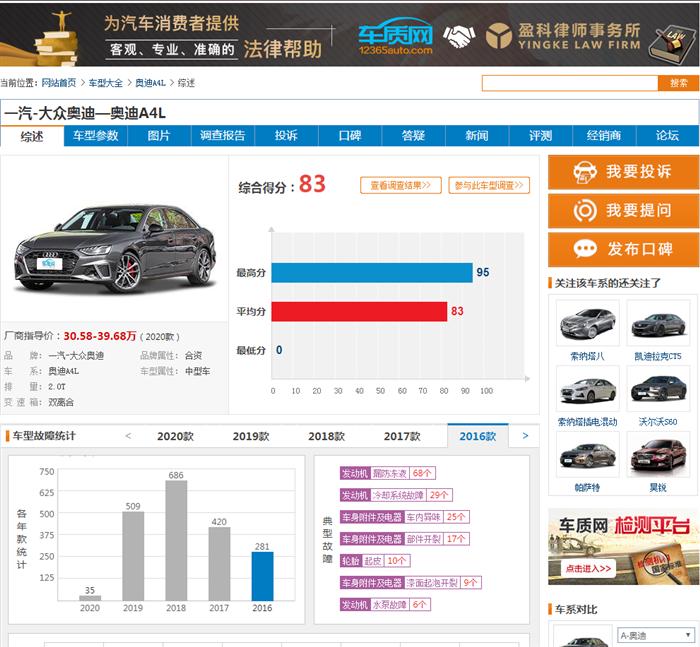Click the blue 最高分 95 bar

point(372,273)
